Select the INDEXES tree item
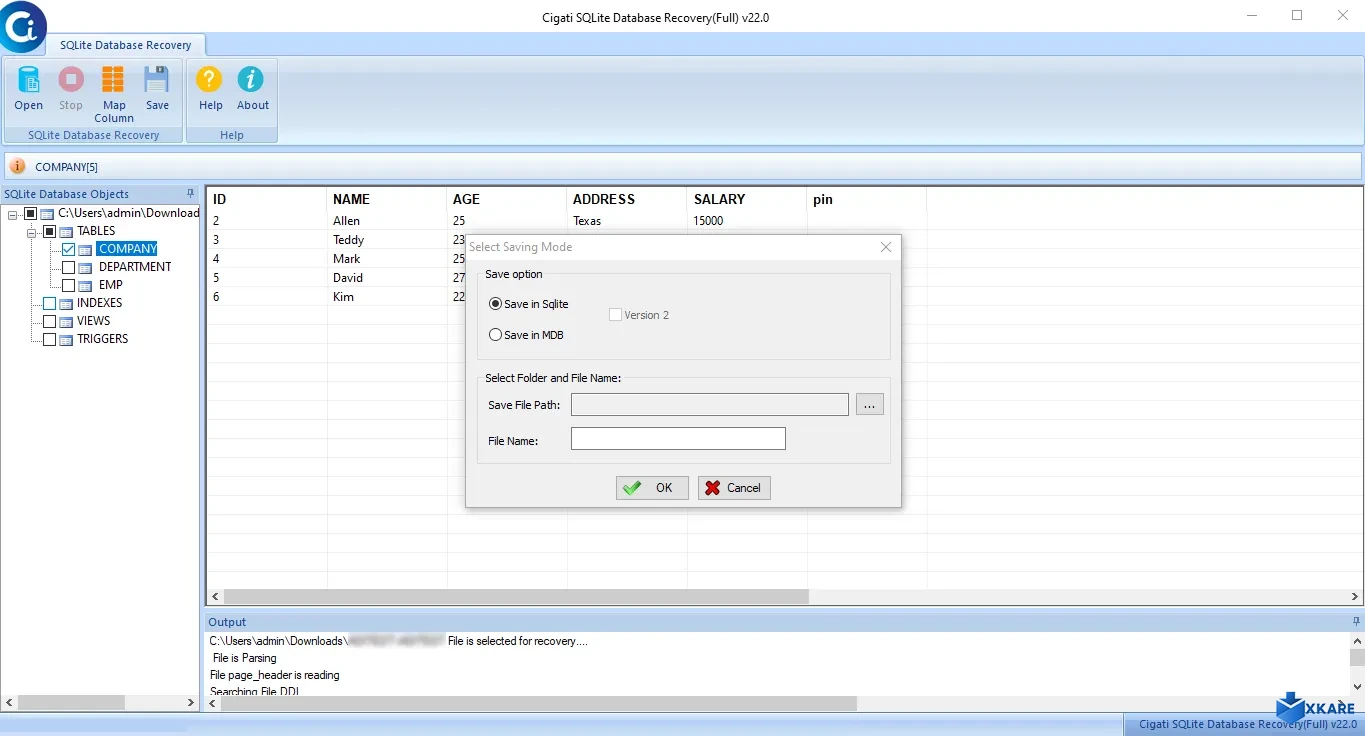Image resolution: width=1365 pixels, height=736 pixels. click(99, 303)
